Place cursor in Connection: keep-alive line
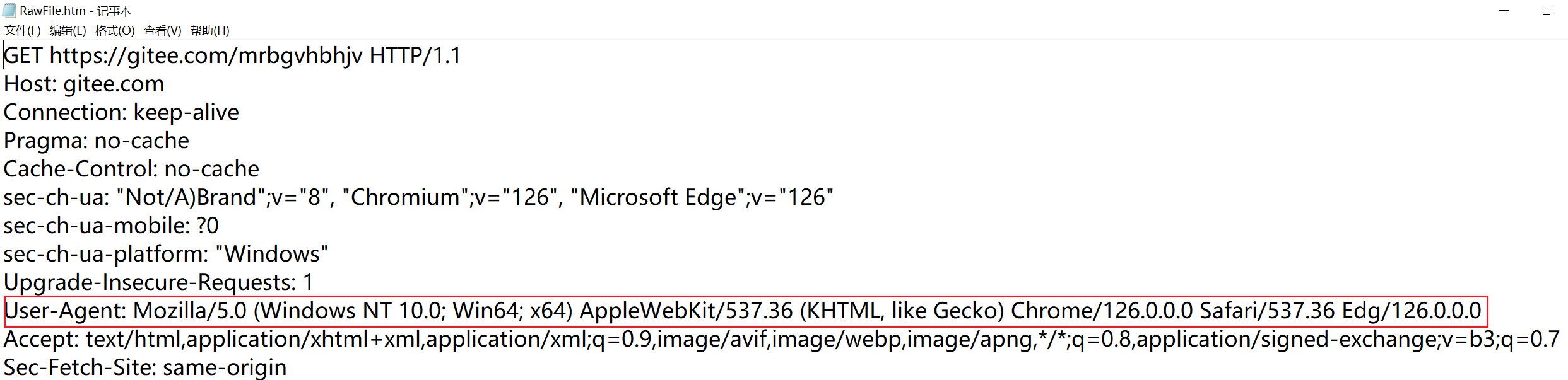Screen dimensions: 1568x380 121,112
